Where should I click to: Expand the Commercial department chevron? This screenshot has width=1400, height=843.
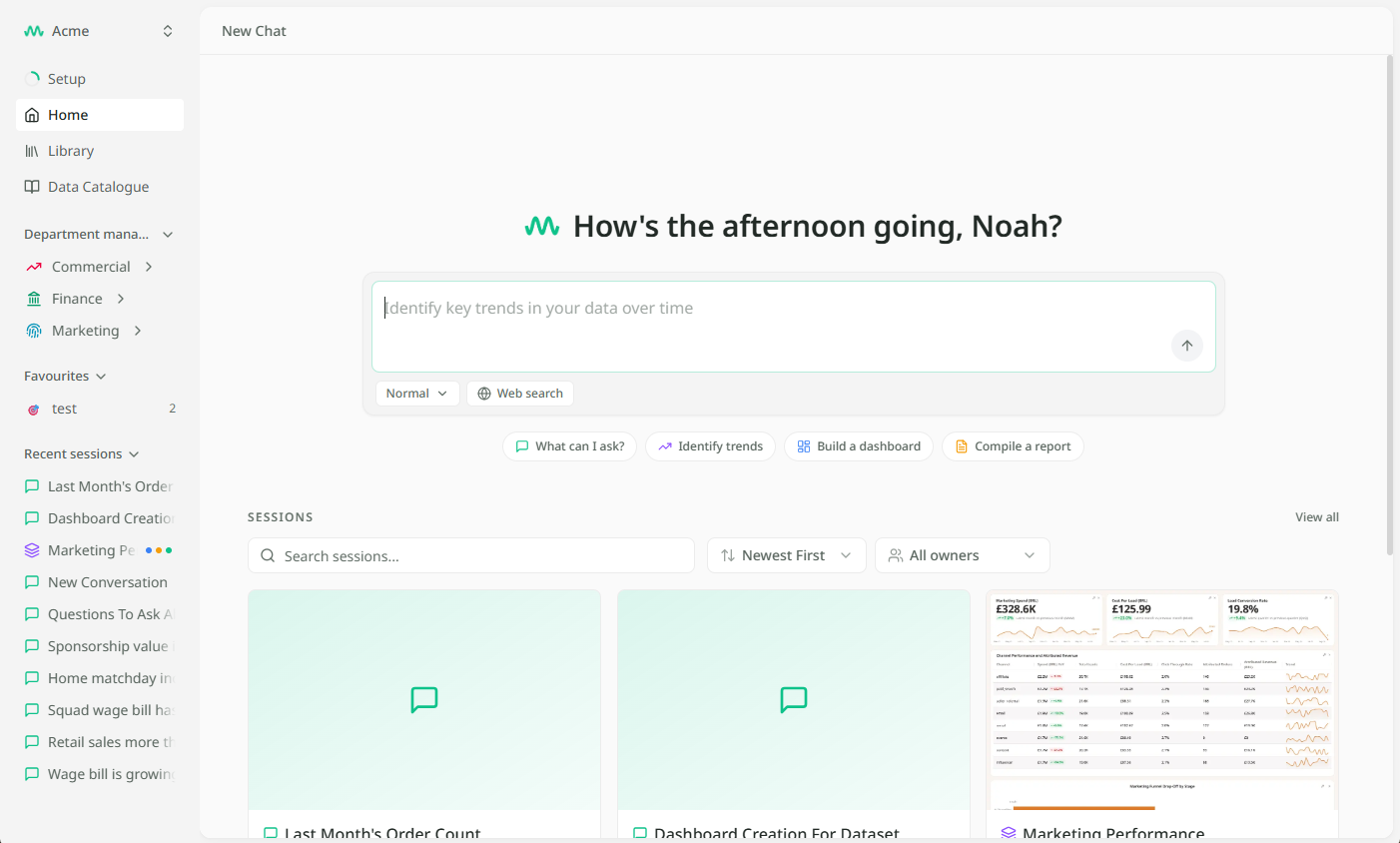point(149,267)
